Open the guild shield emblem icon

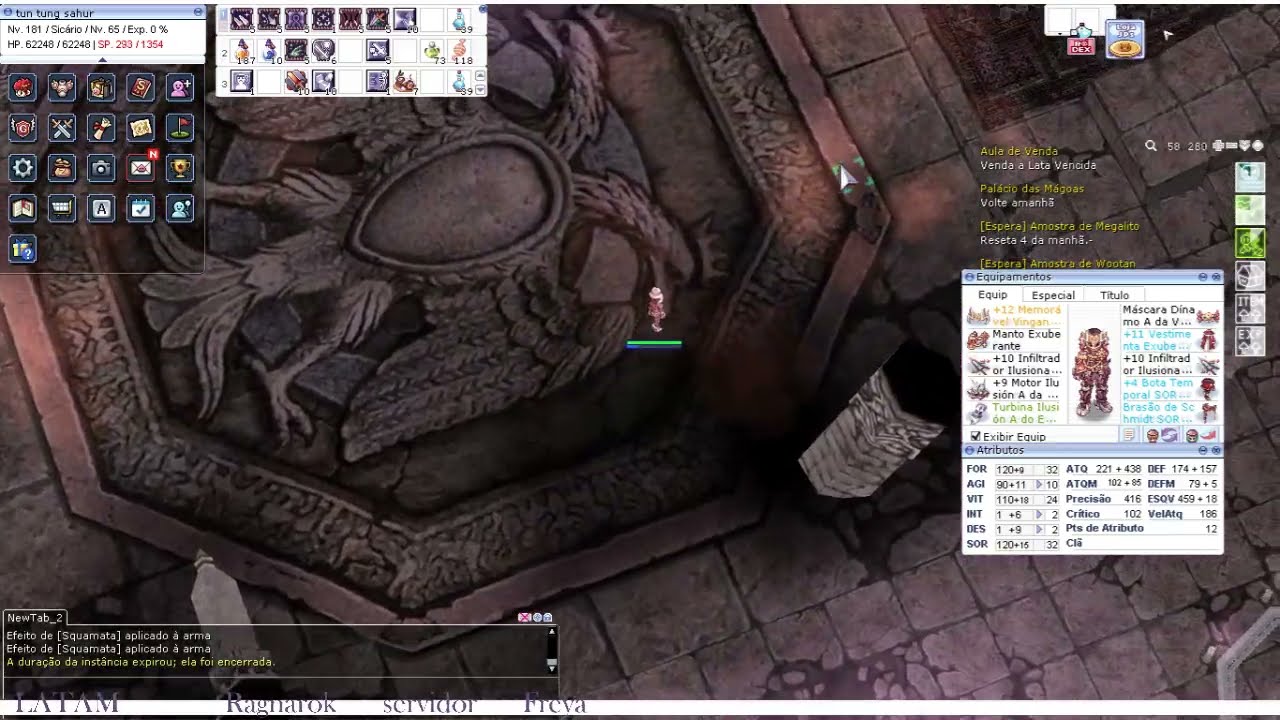click(x=22, y=128)
